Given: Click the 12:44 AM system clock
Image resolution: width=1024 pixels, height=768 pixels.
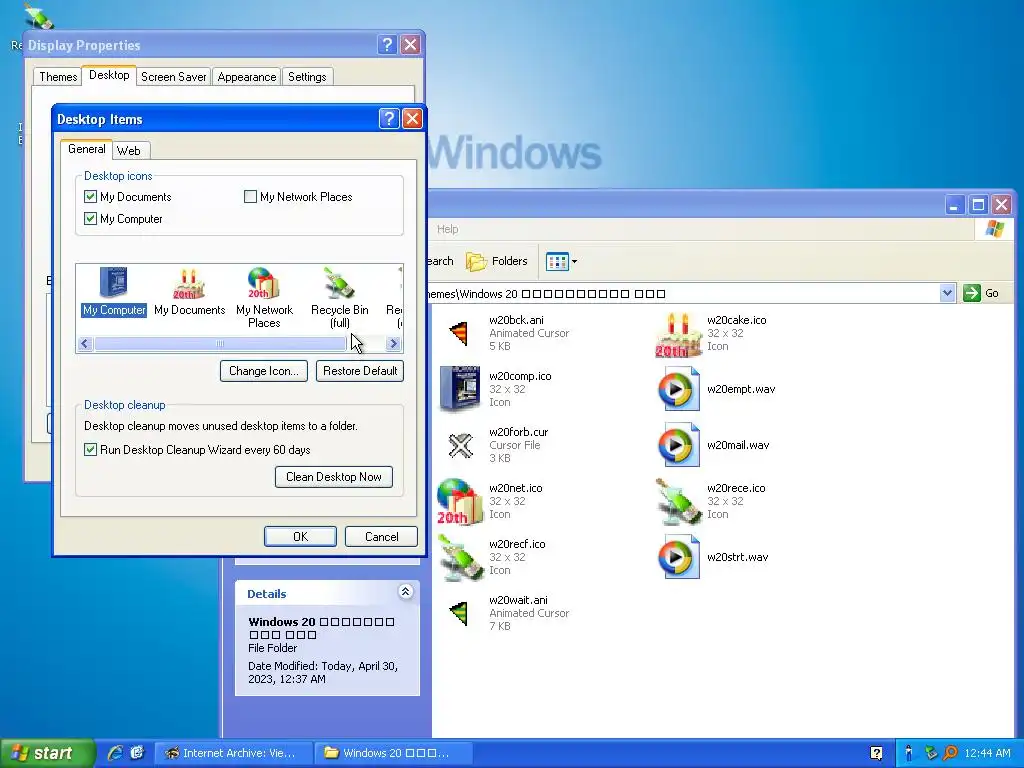Looking at the screenshot, I should tap(987, 753).
